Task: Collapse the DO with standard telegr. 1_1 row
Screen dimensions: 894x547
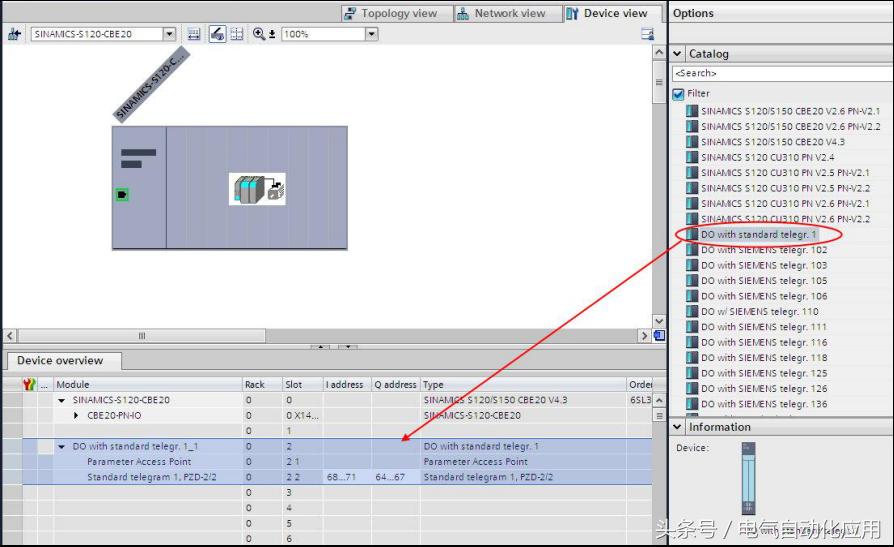Action: click(62, 447)
